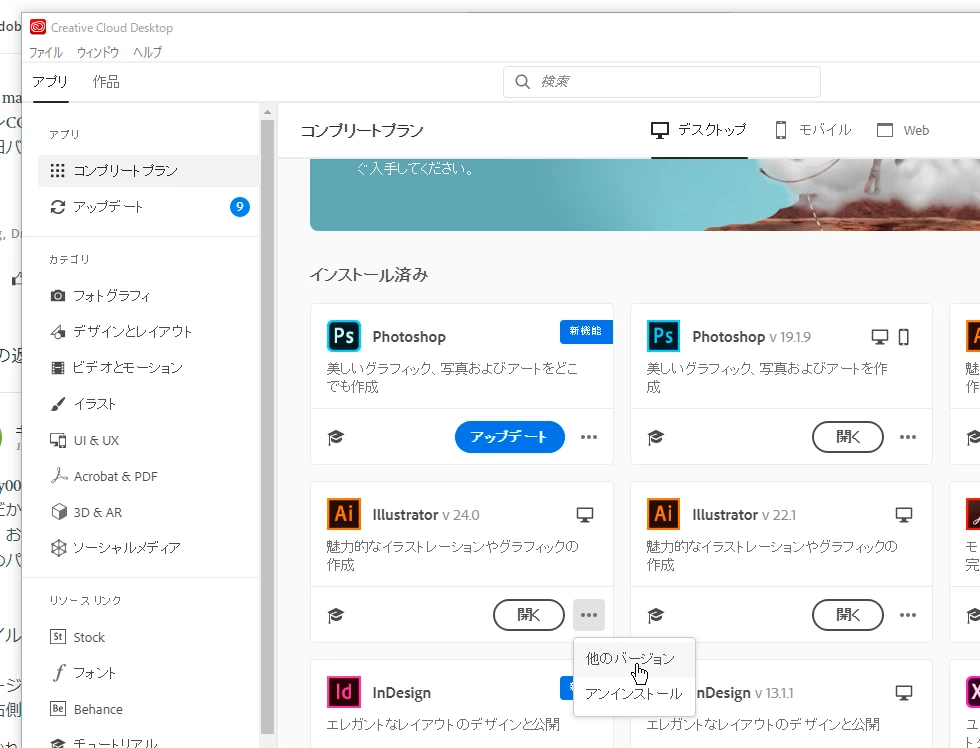The height and width of the screenshot is (748, 980).
Task: Open Photoshop v 19.1.9 with 開く
Action: (x=848, y=437)
